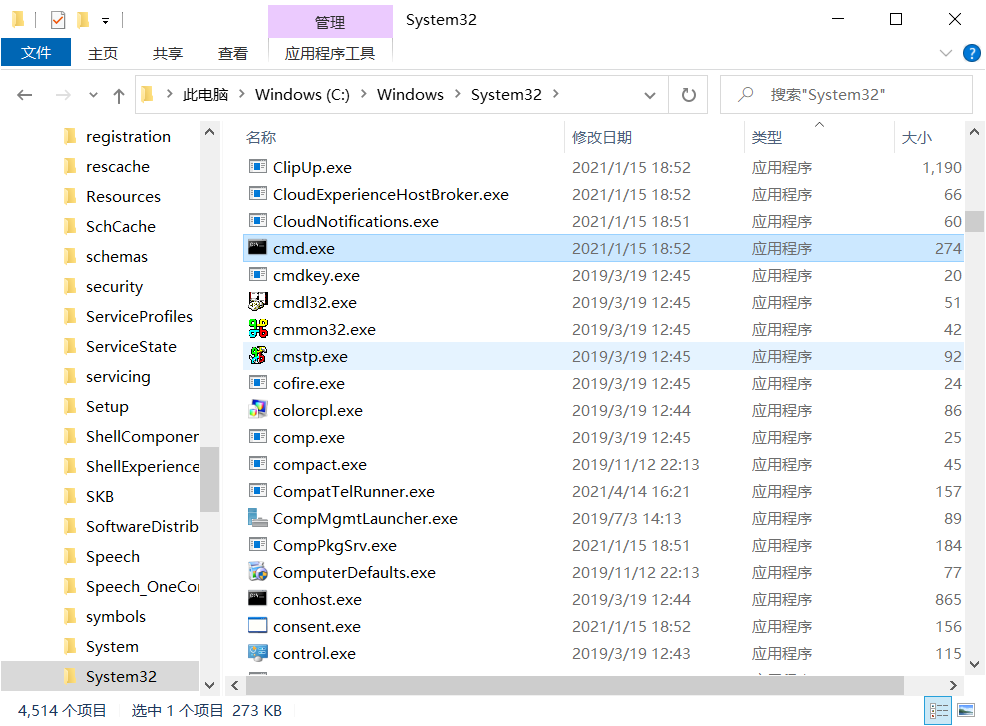Select the registration folder in sidebar
The image size is (986, 726).
(x=128, y=136)
